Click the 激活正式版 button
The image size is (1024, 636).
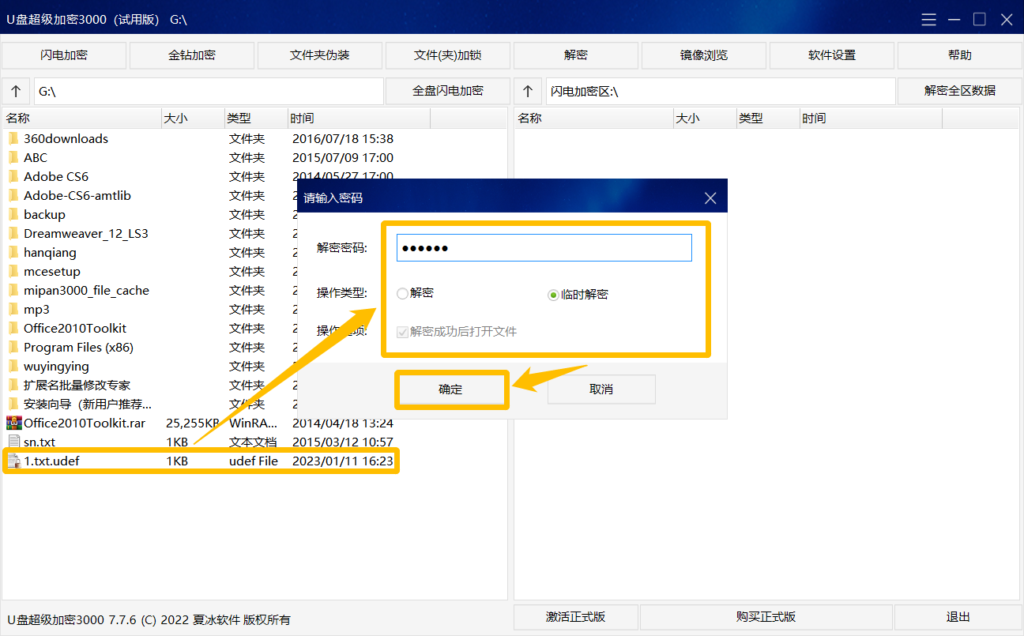pyautogui.click(x=576, y=616)
